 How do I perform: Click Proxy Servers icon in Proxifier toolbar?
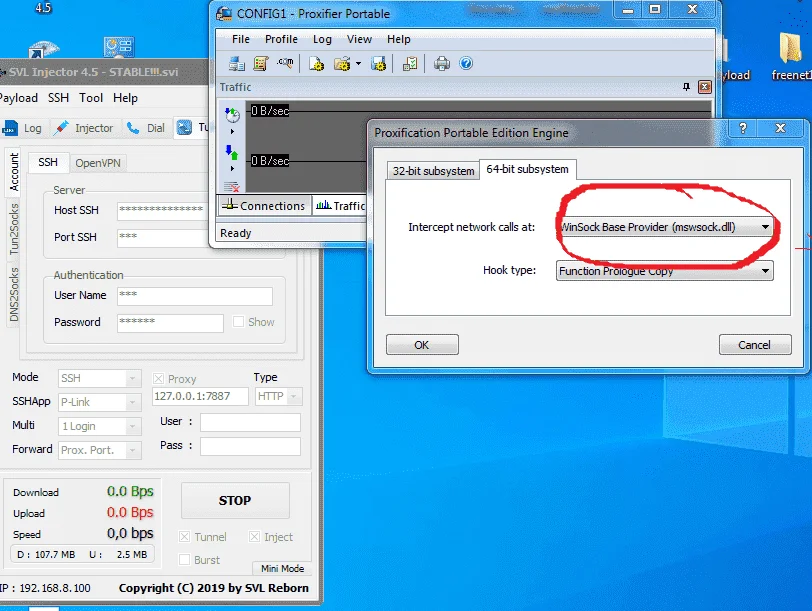coord(237,64)
